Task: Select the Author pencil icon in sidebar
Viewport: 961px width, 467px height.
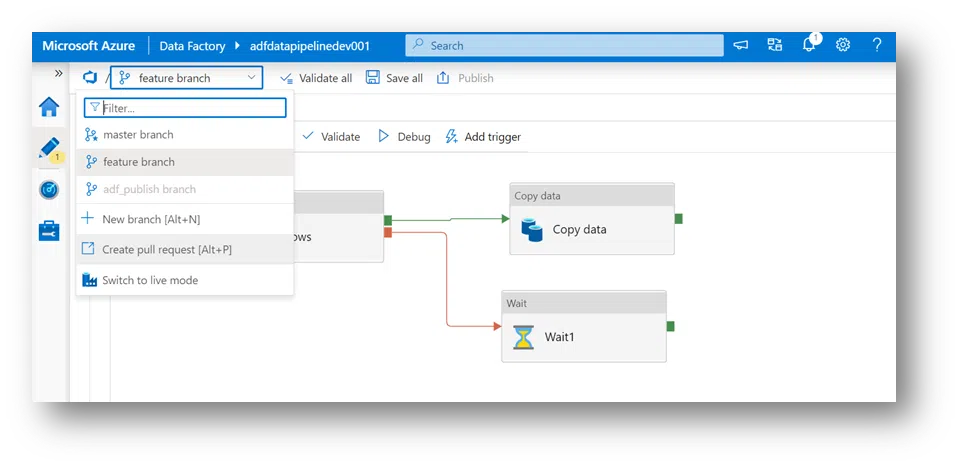Action: tap(49, 149)
